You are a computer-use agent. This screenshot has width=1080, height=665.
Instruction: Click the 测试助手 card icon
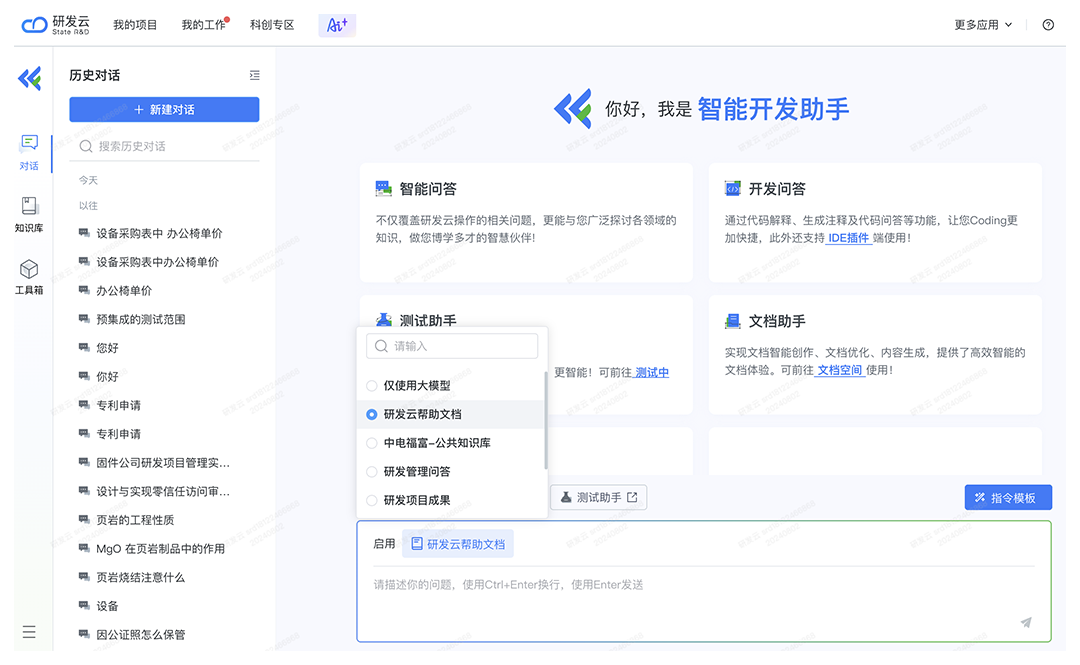[x=383, y=320]
